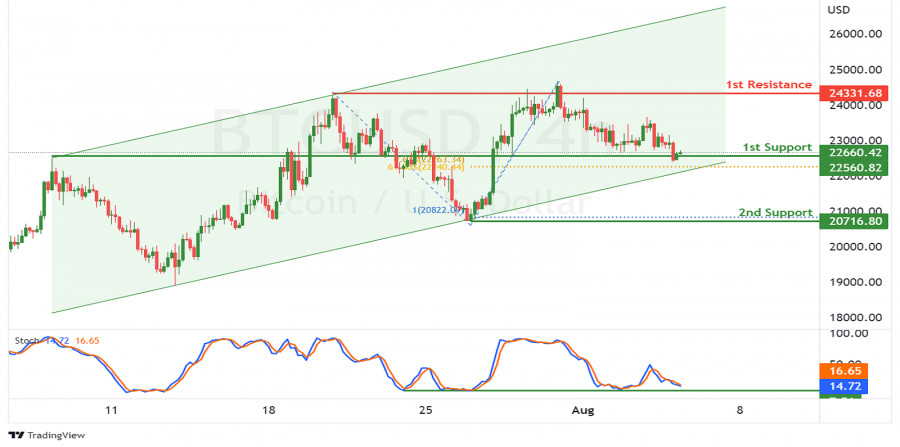This screenshot has height=447, width=900.
Task: Click date label 18 on time axis
Action: tap(269, 410)
